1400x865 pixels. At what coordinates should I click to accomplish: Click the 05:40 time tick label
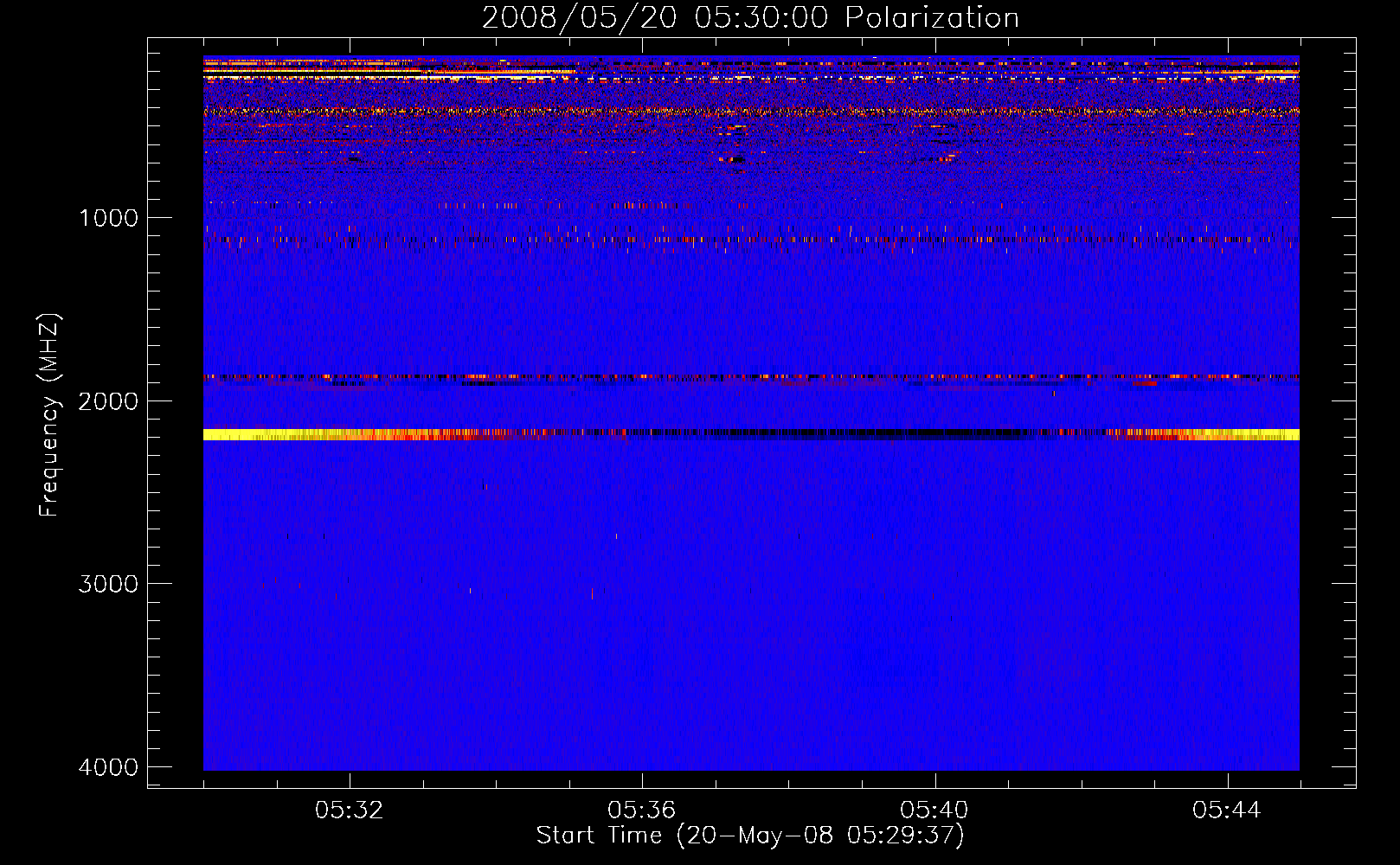click(934, 811)
